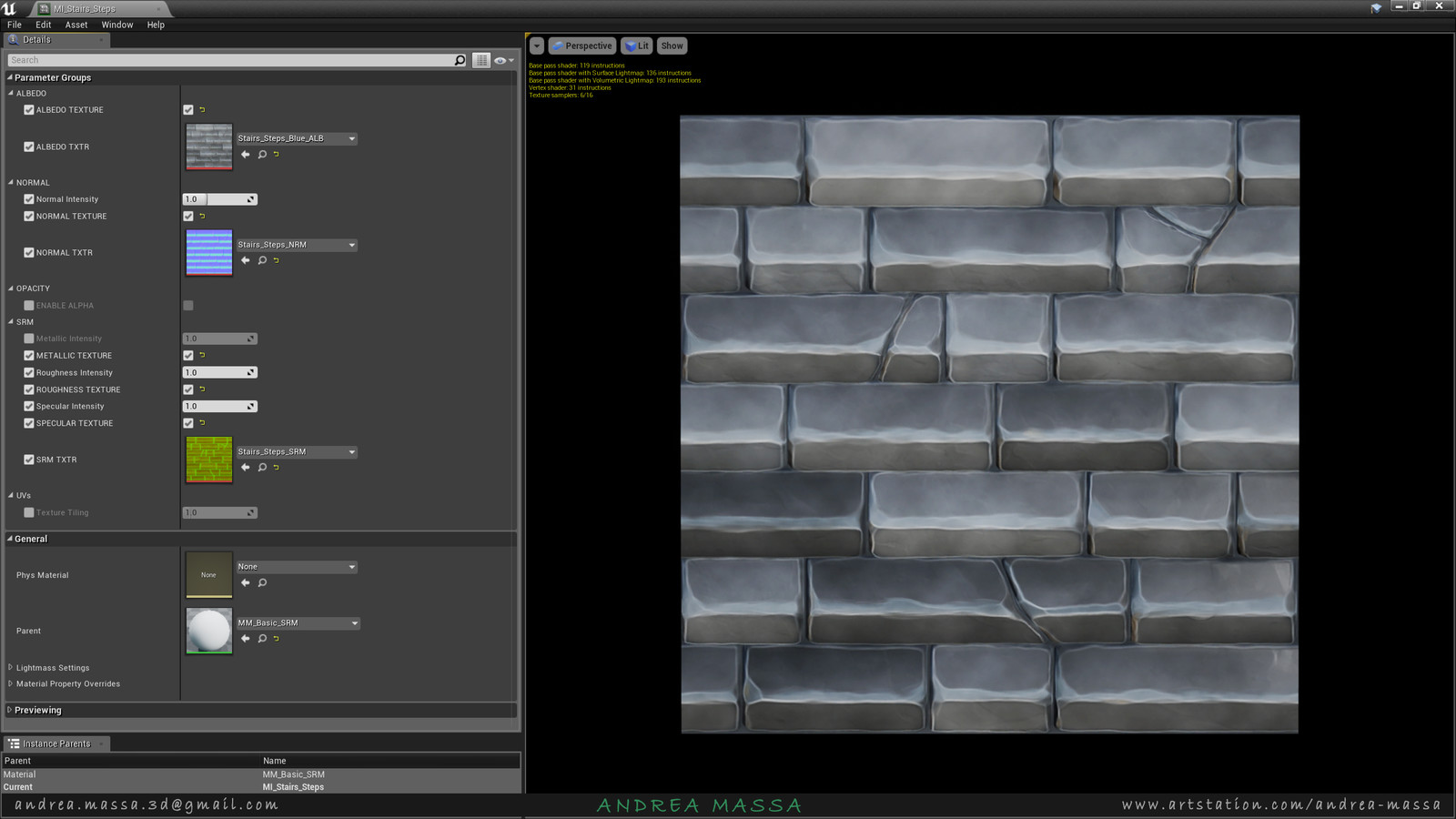
Task: Uncheck ROUGHNESS TEXTURE value checkbox
Action: tap(188, 389)
